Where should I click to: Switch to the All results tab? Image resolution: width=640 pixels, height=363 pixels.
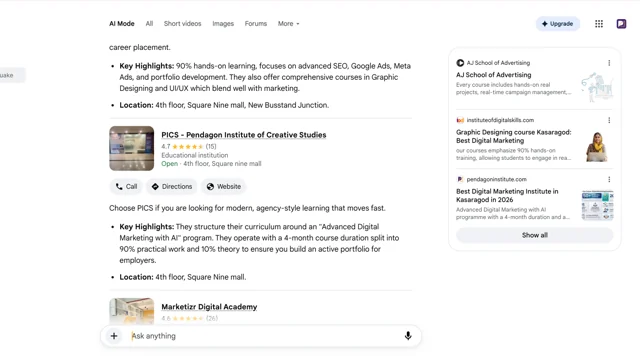(149, 24)
